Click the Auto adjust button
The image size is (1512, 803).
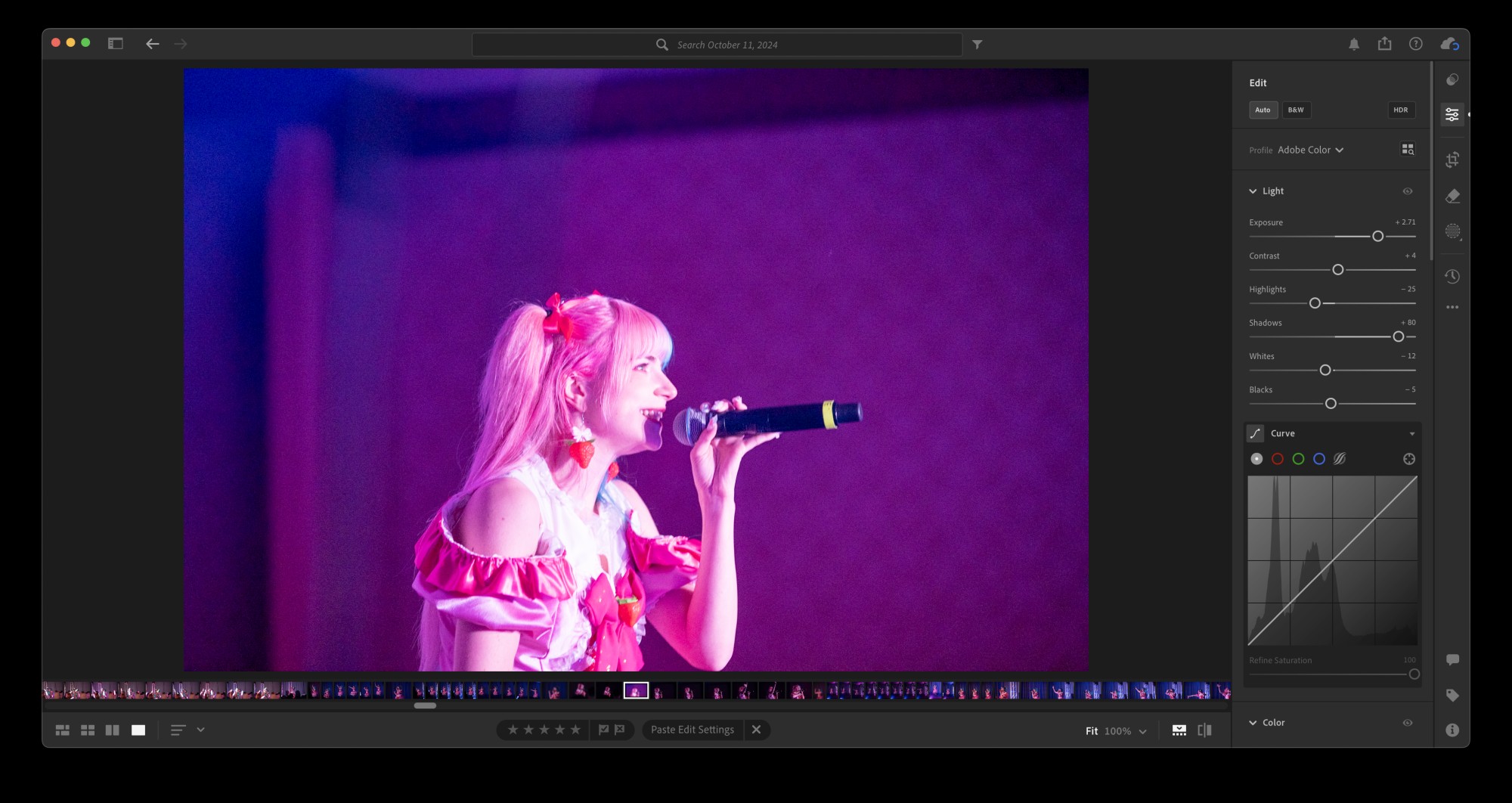click(x=1263, y=110)
